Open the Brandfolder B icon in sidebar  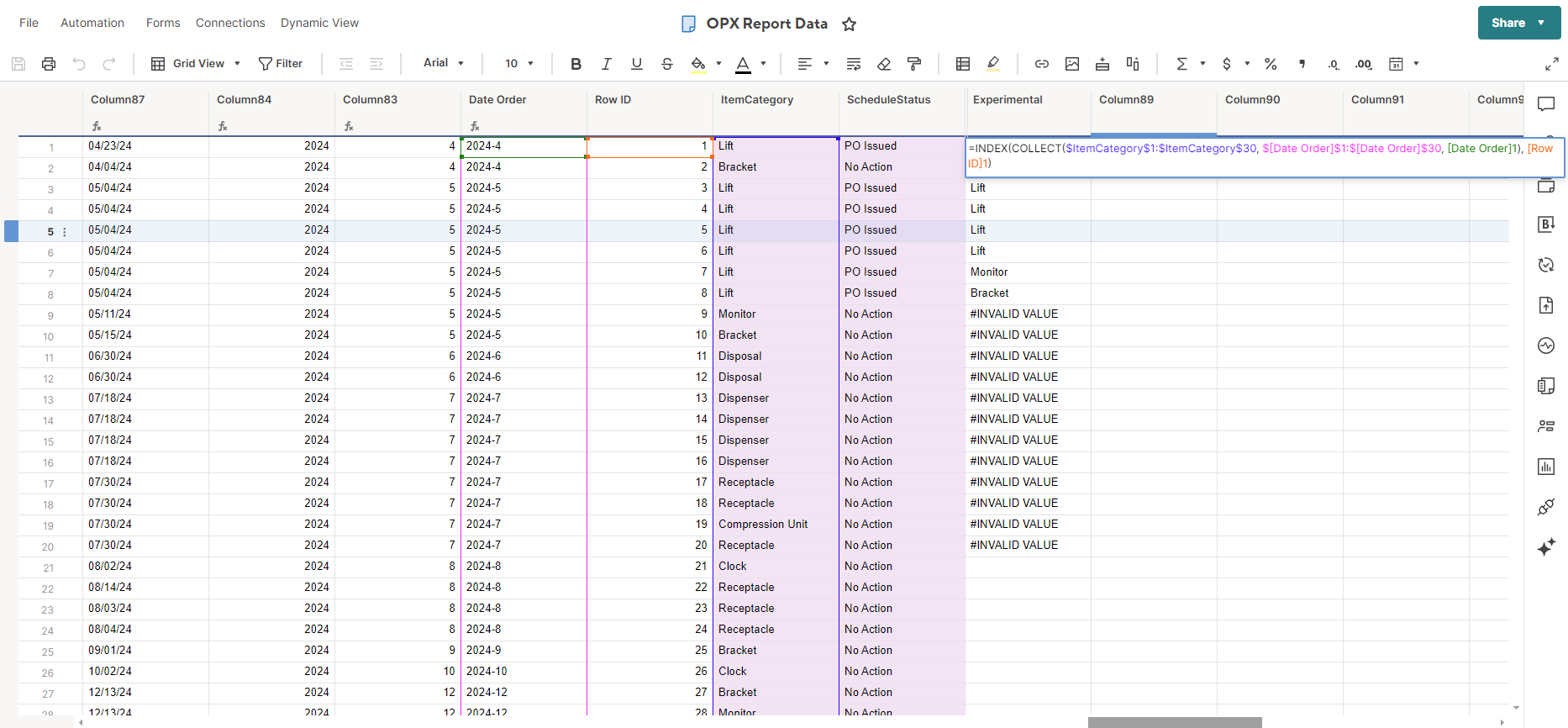(1546, 224)
